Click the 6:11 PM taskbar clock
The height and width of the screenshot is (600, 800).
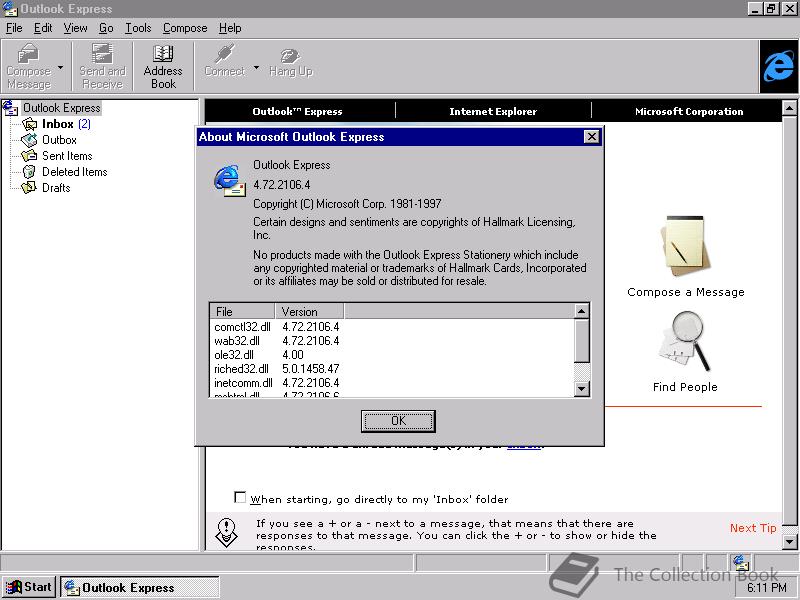point(767,588)
